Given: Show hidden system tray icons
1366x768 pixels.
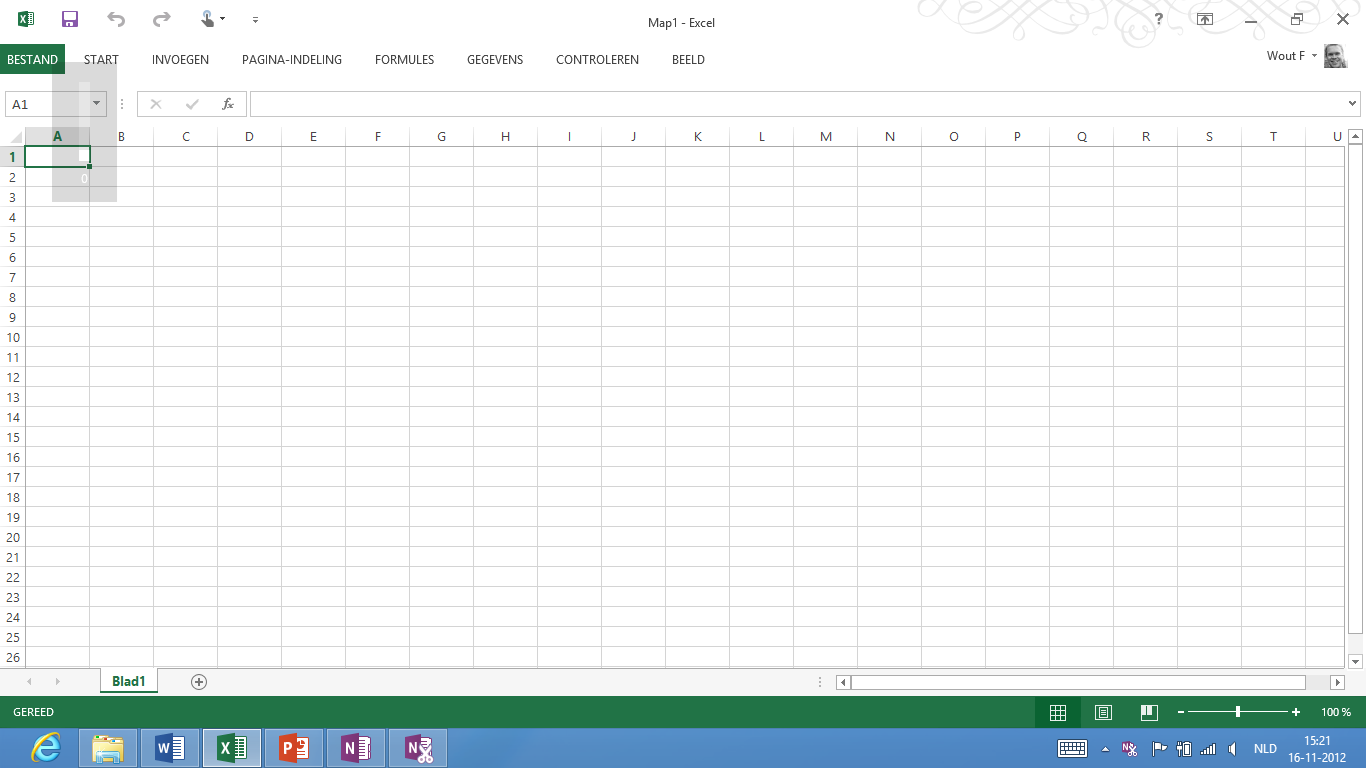Looking at the screenshot, I should point(1105,748).
